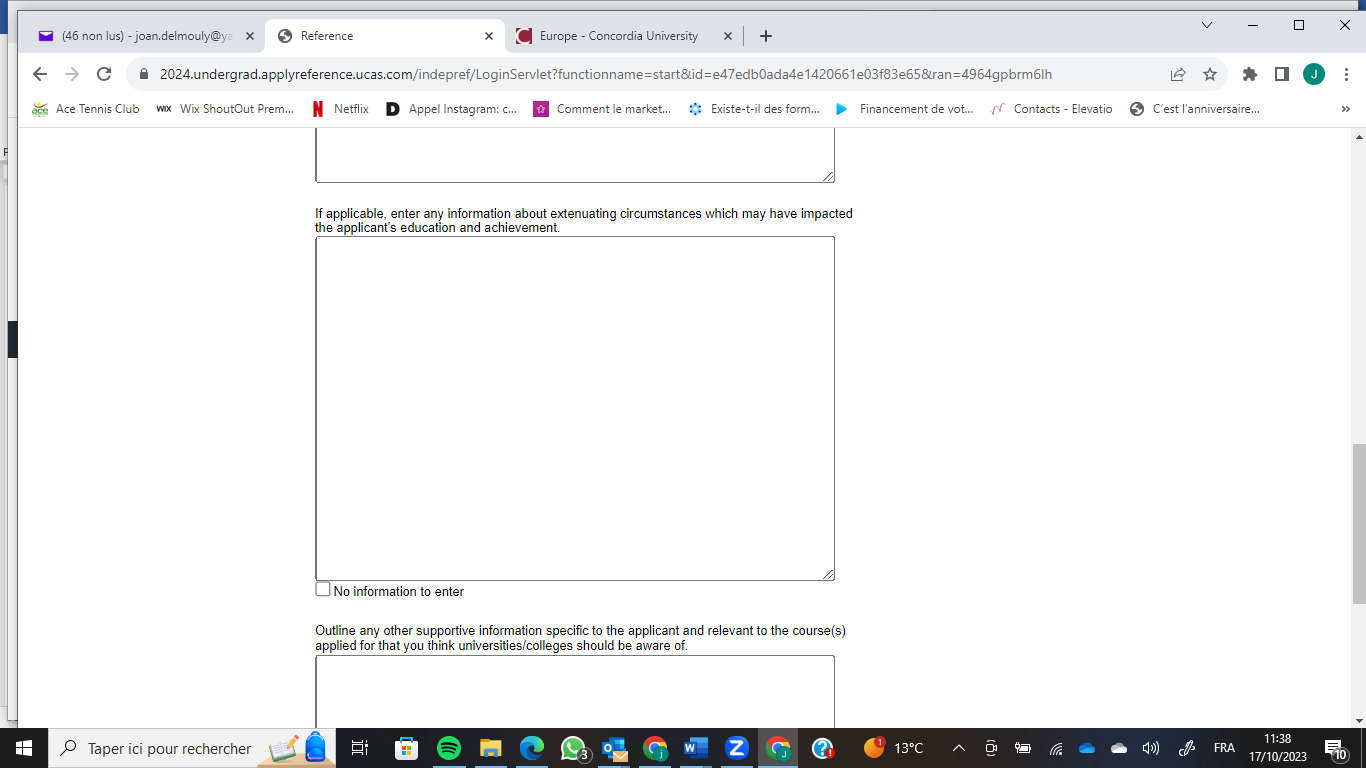
Task: Open Microsoft Word from the taskbar
Action: point(696,748)
